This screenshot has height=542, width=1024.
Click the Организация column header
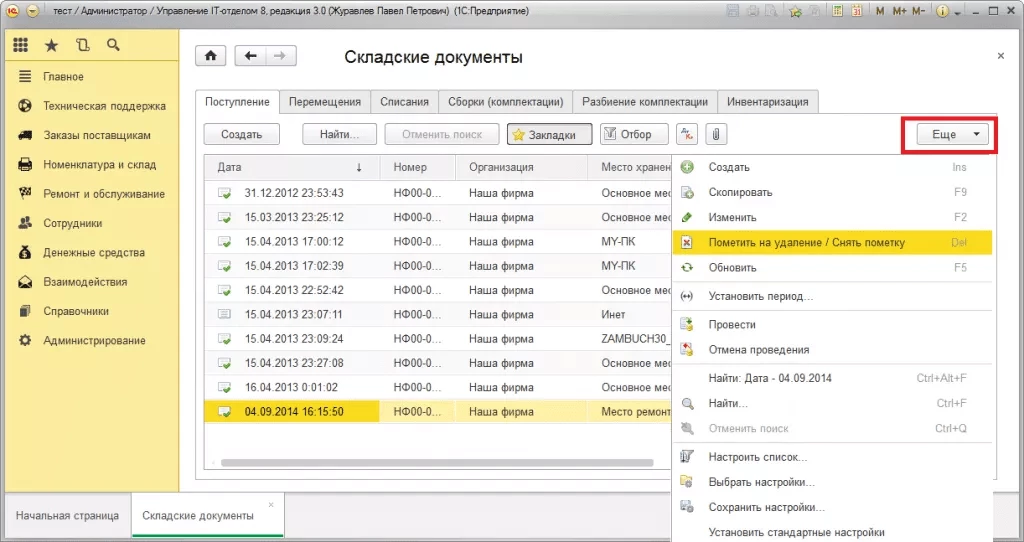coord(521,167)
